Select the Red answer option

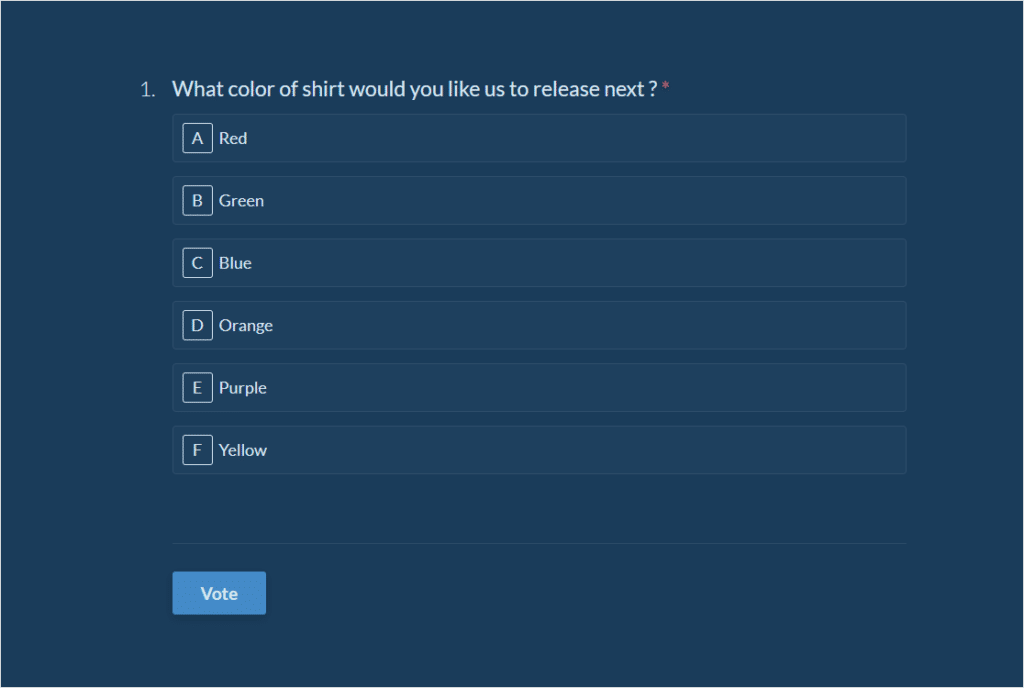coord(540,138)
